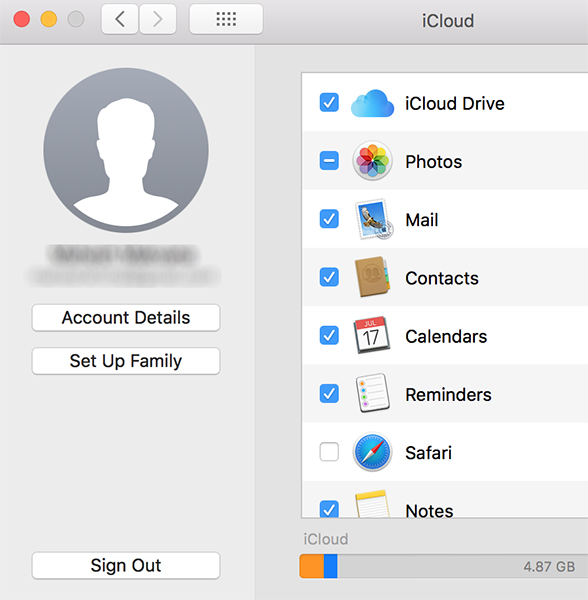Viewport: 588px width, 600px height.
Task: Click the user profile avatar picture
Action: (x=126, y=150)
